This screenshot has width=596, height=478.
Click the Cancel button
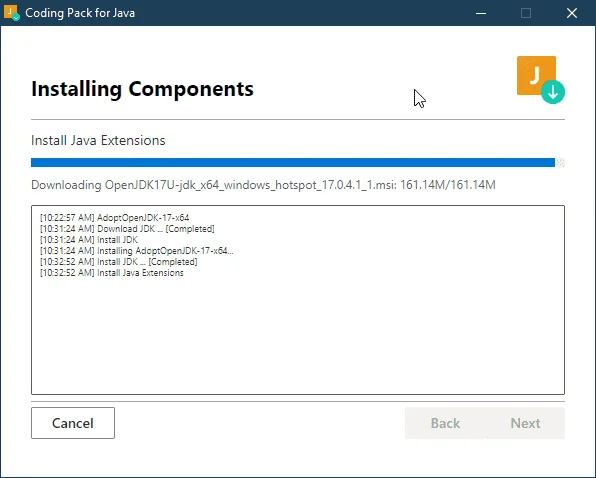[x=73, y=423]
